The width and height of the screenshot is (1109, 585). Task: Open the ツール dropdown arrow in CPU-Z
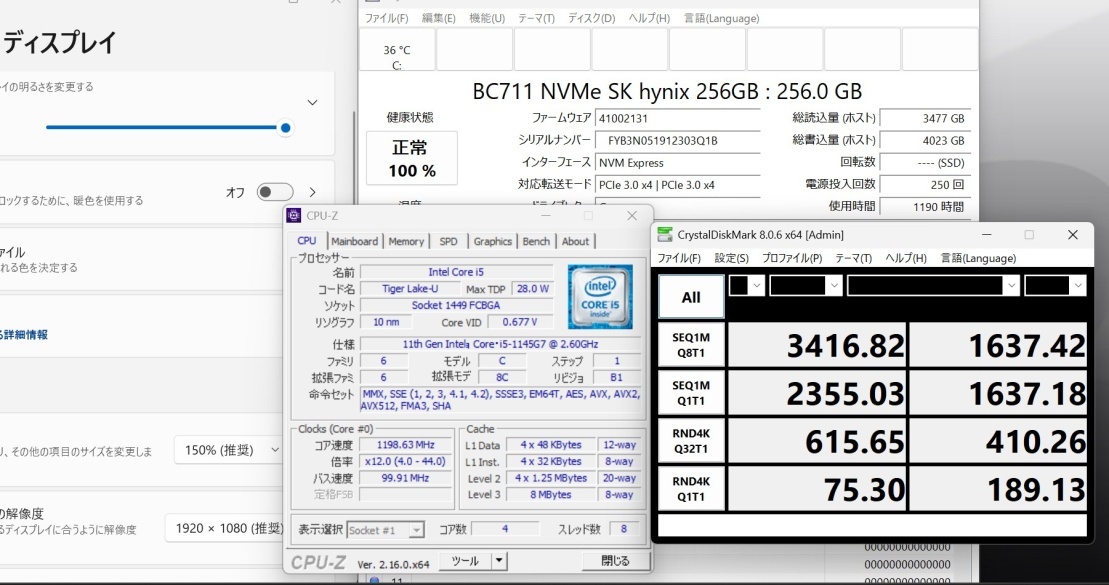coord(499,561)
